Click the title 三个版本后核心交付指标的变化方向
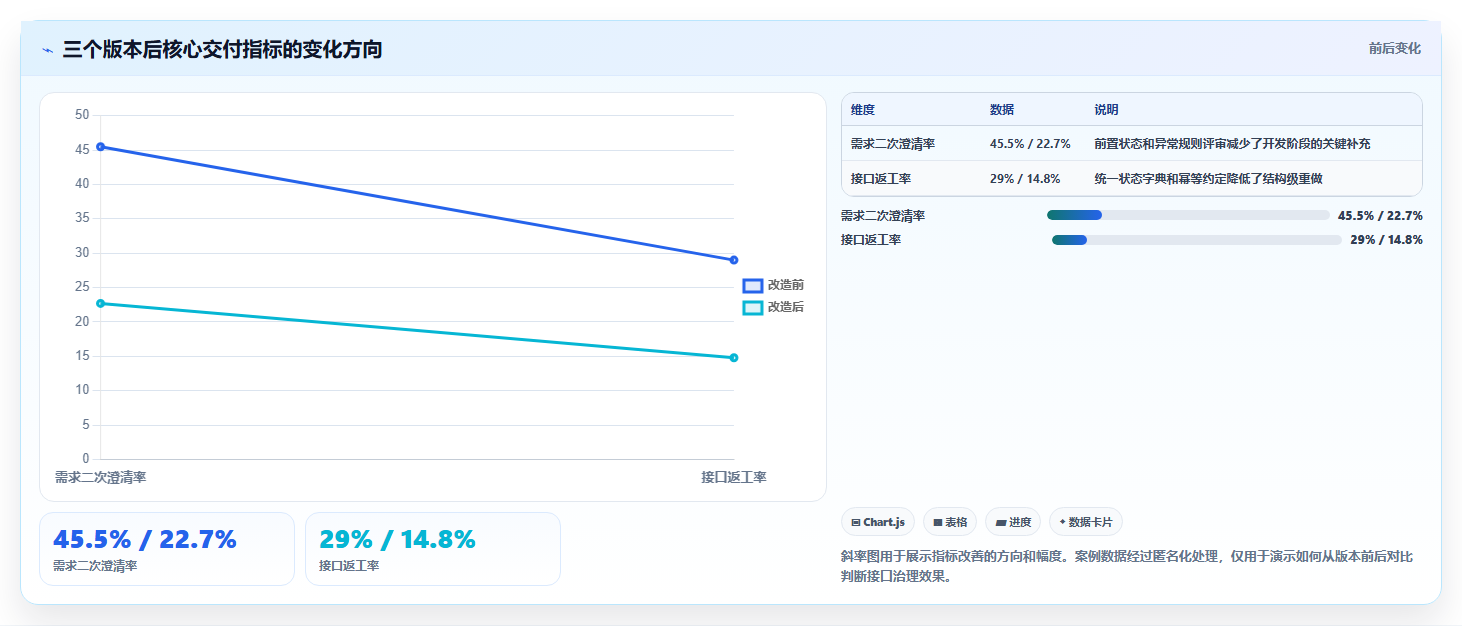The image size is (1462, 626). click(222, 50)
